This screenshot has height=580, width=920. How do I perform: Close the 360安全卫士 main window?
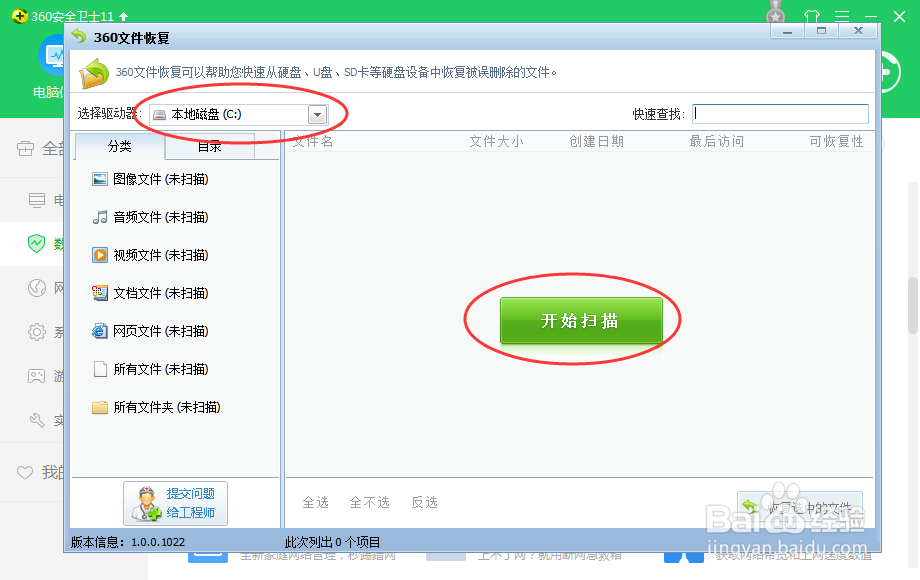click(899, 16)
